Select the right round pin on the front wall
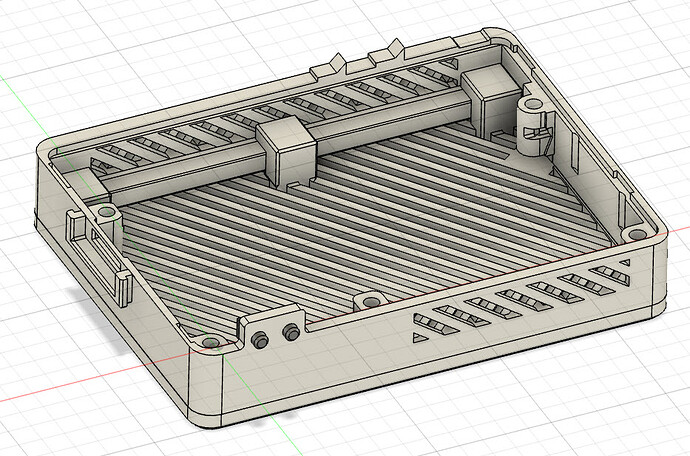690x456 pixels. [291, 332]
